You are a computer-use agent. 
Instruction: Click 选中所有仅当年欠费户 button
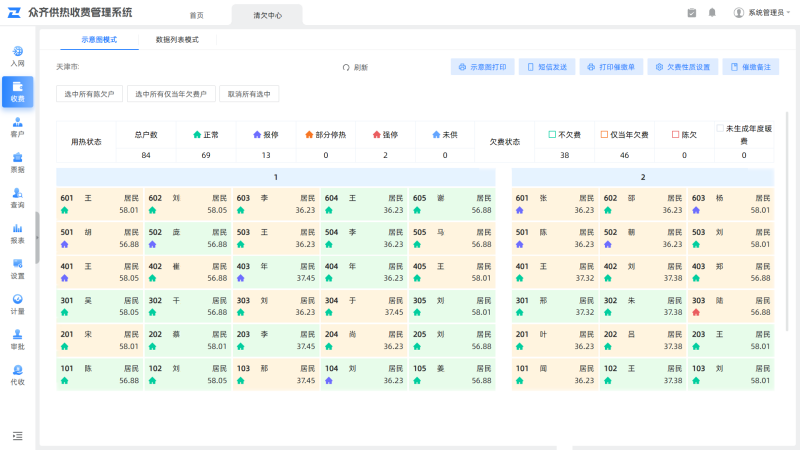tap(171, 94)
